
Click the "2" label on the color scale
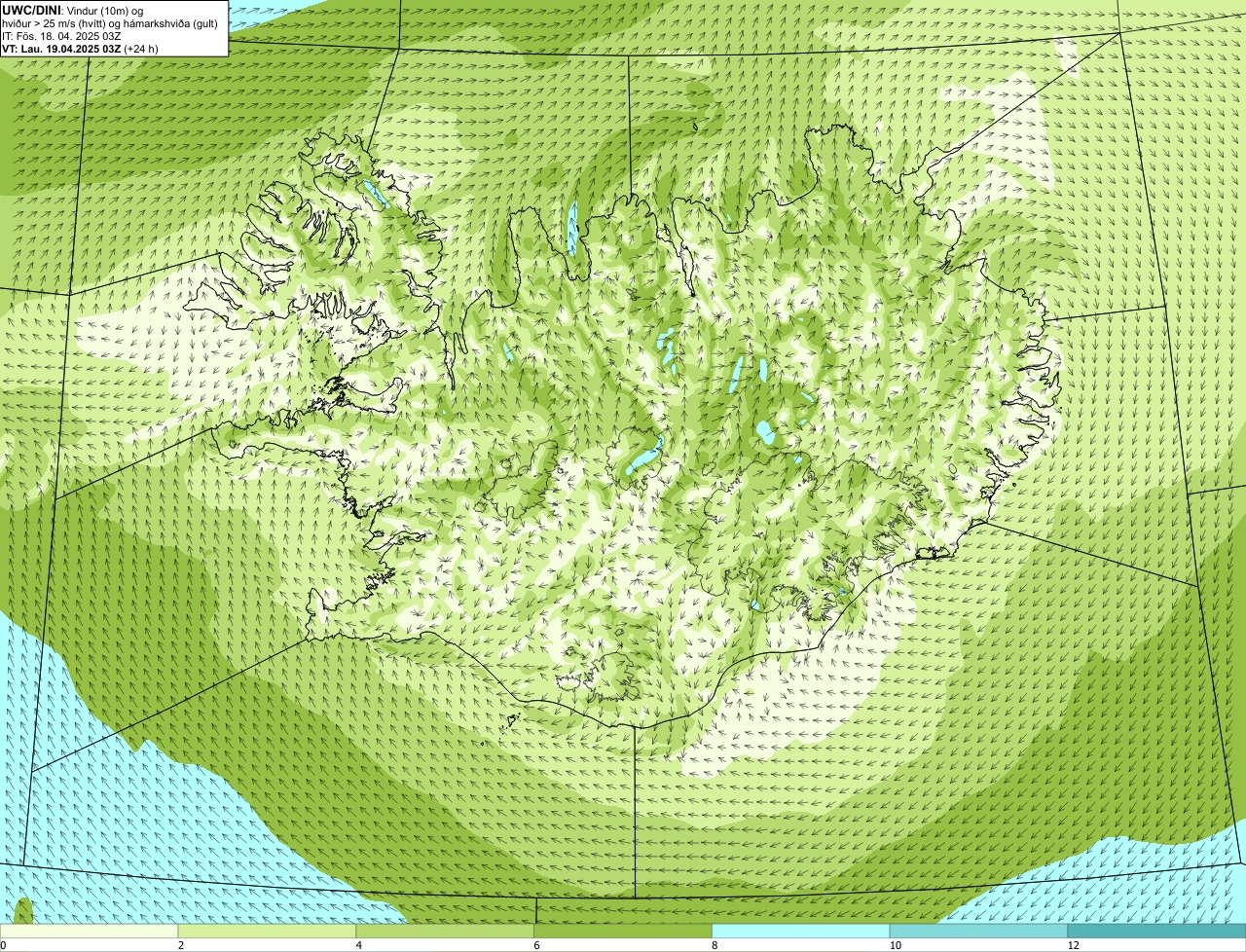(180, 945)
